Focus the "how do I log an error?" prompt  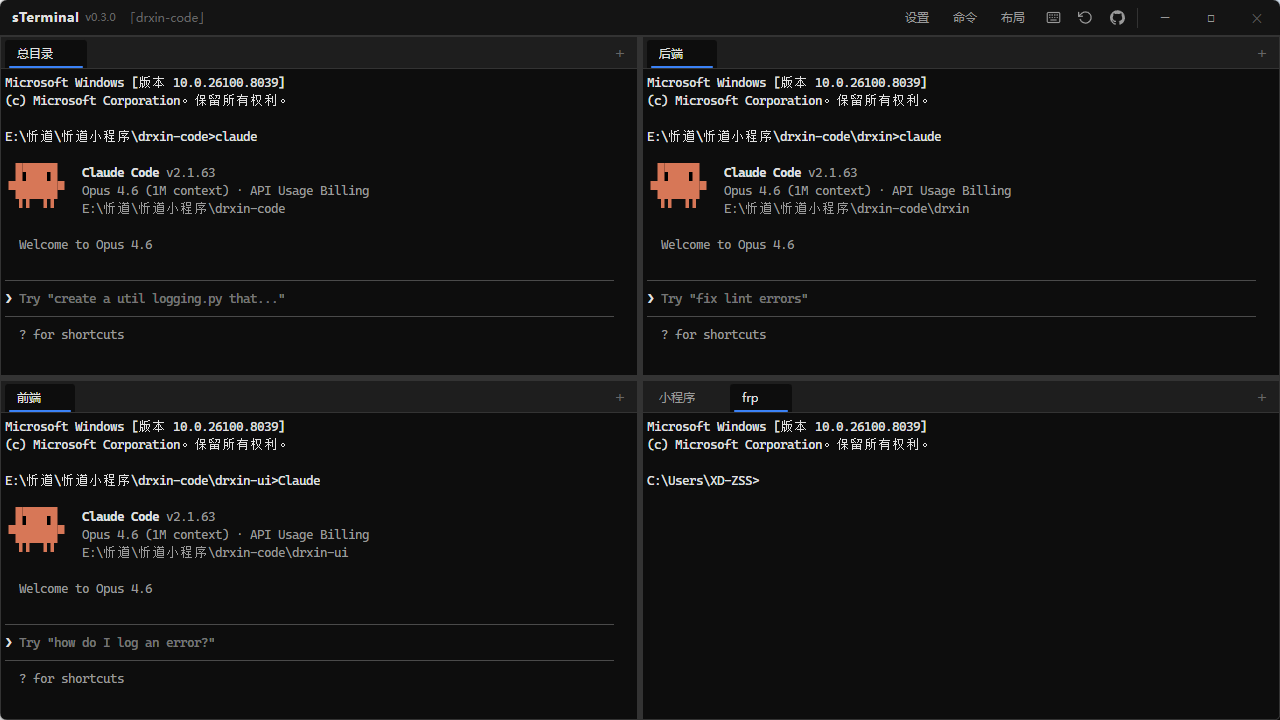click(x=309, y=643)
